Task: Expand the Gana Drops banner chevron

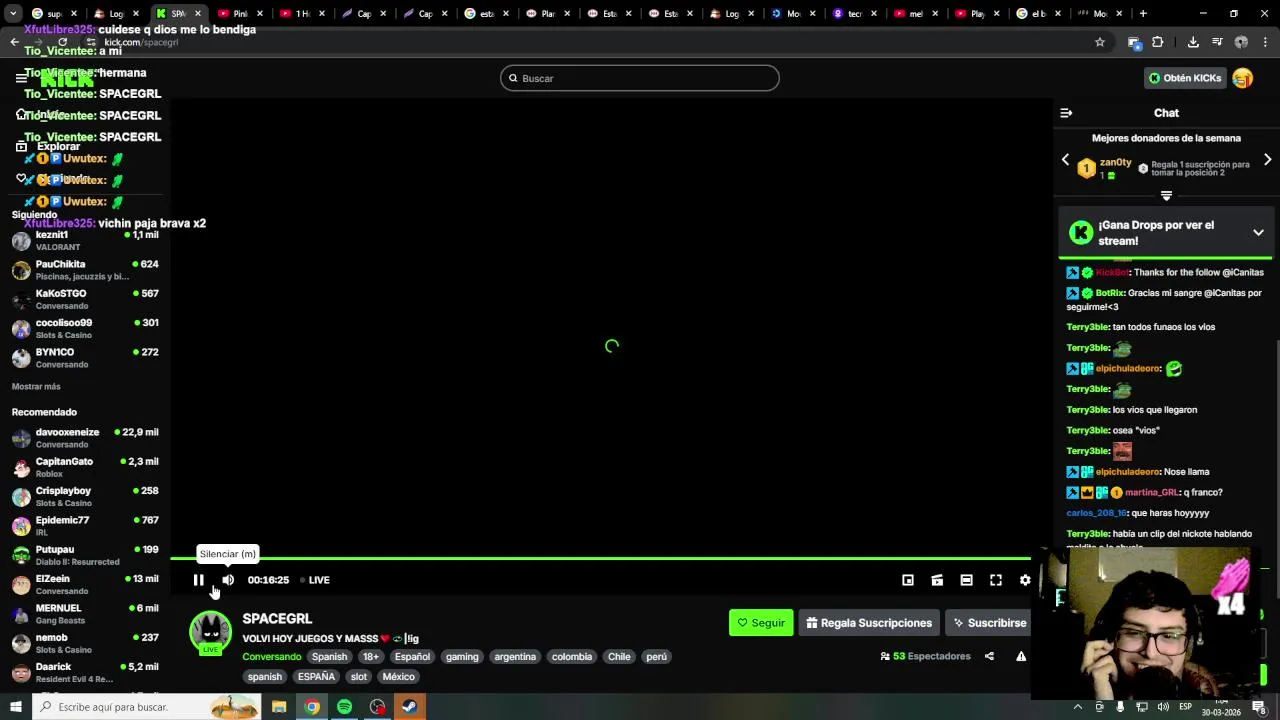Action: click(x=1258, y=232)
